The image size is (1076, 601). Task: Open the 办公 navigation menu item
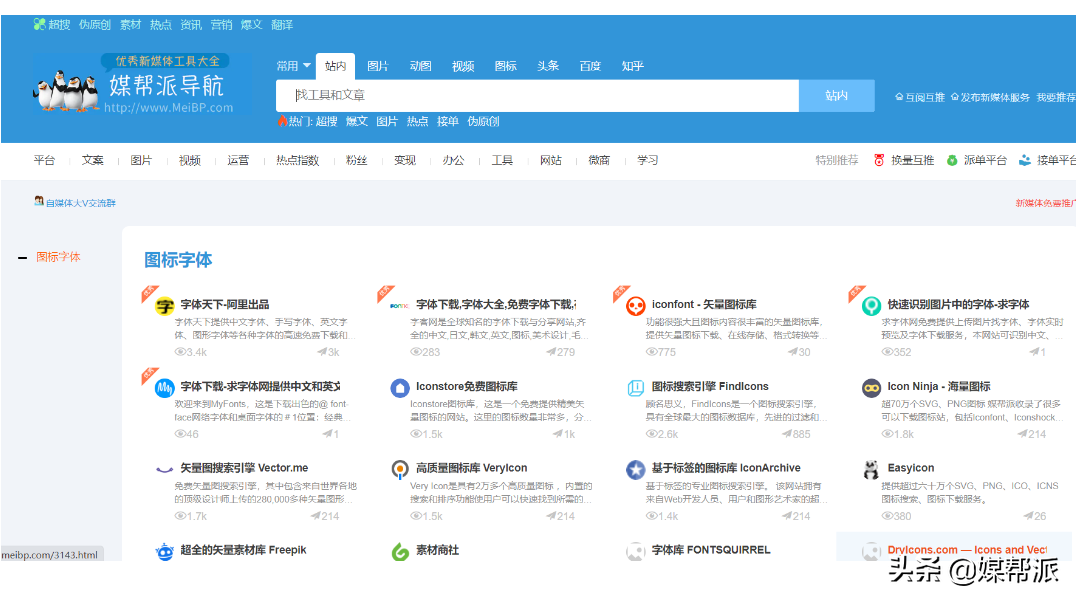tap(453, 160)
